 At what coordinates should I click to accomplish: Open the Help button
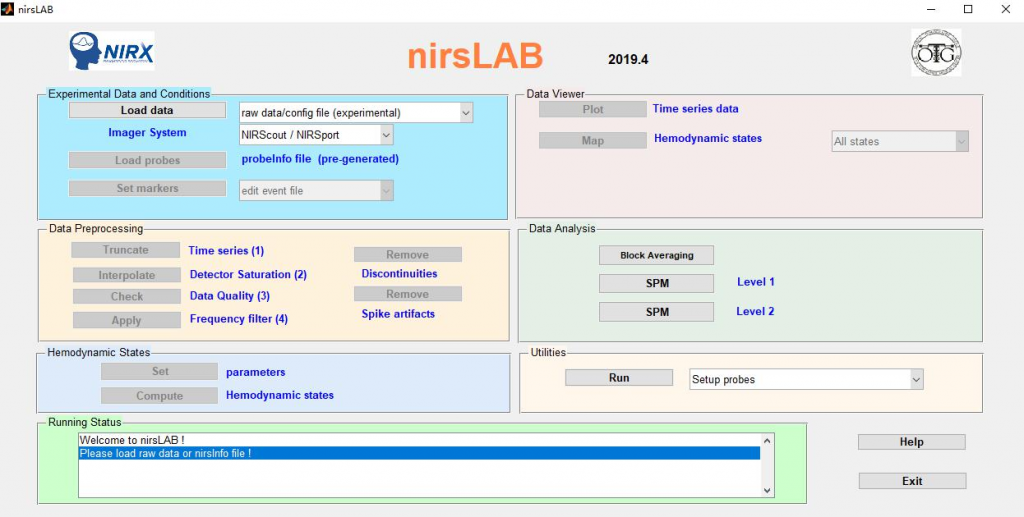(911, 442)
